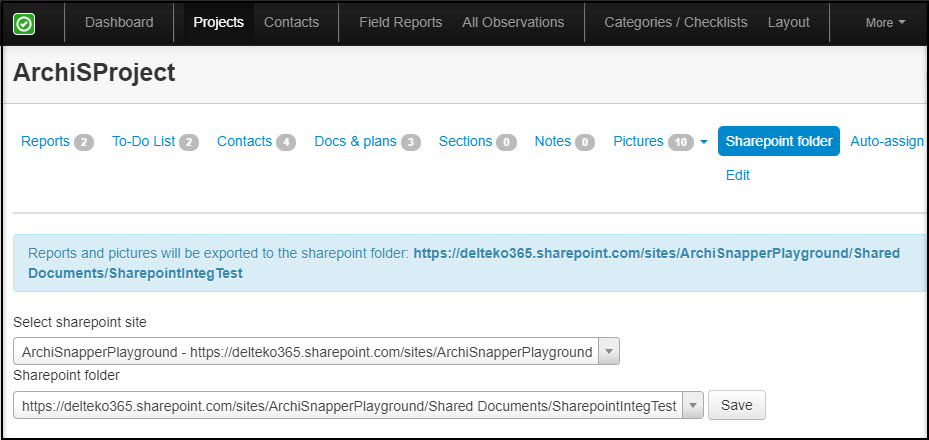Expand the Pictures tab dropdown caret

click(x=704, y=142)
